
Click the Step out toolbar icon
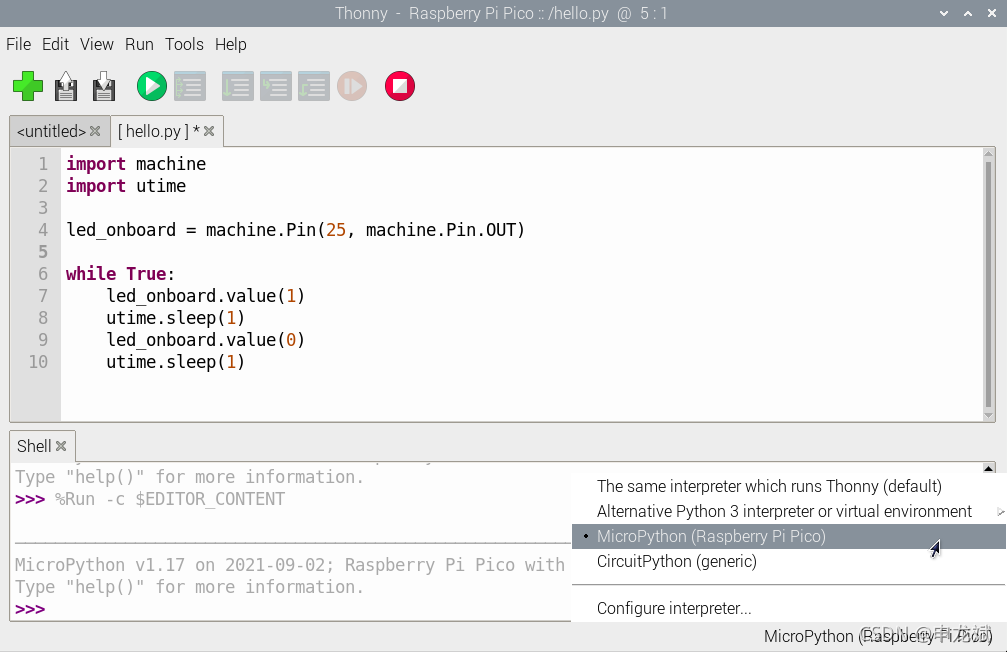pyautogui.click(x=313, y=86)
